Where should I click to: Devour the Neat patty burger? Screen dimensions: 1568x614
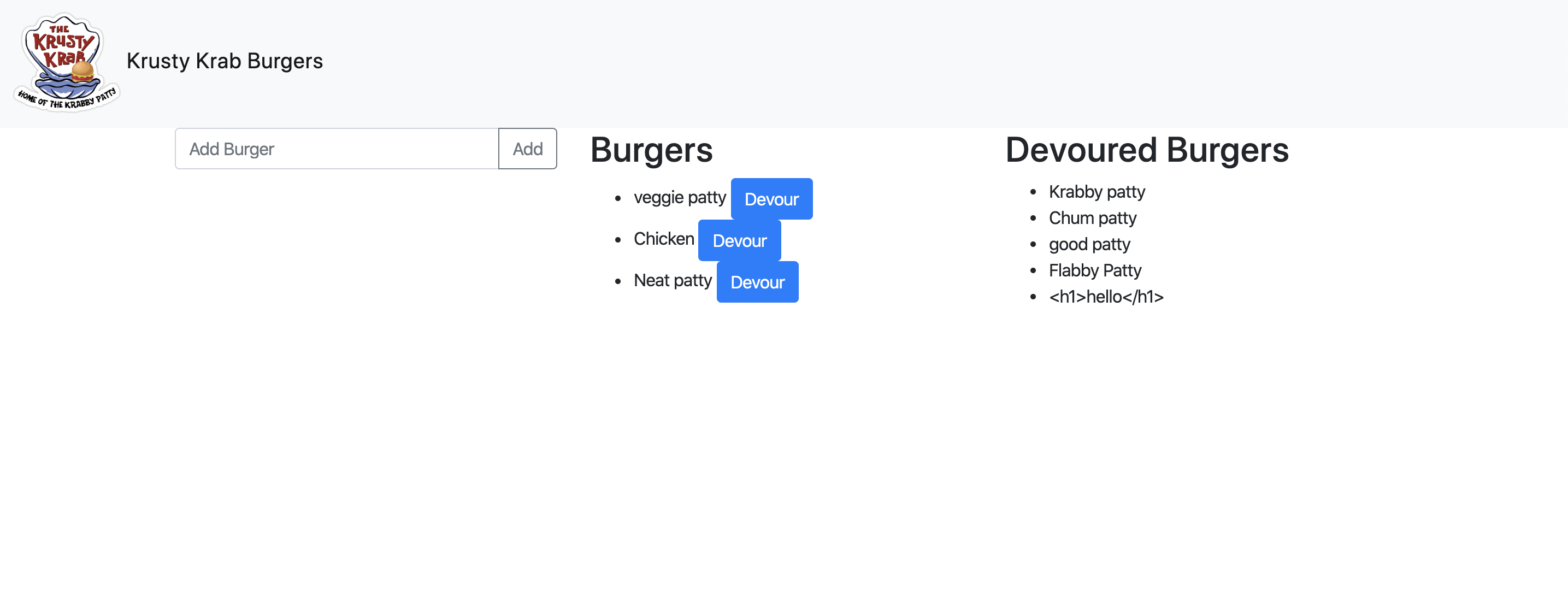point(757,282)
